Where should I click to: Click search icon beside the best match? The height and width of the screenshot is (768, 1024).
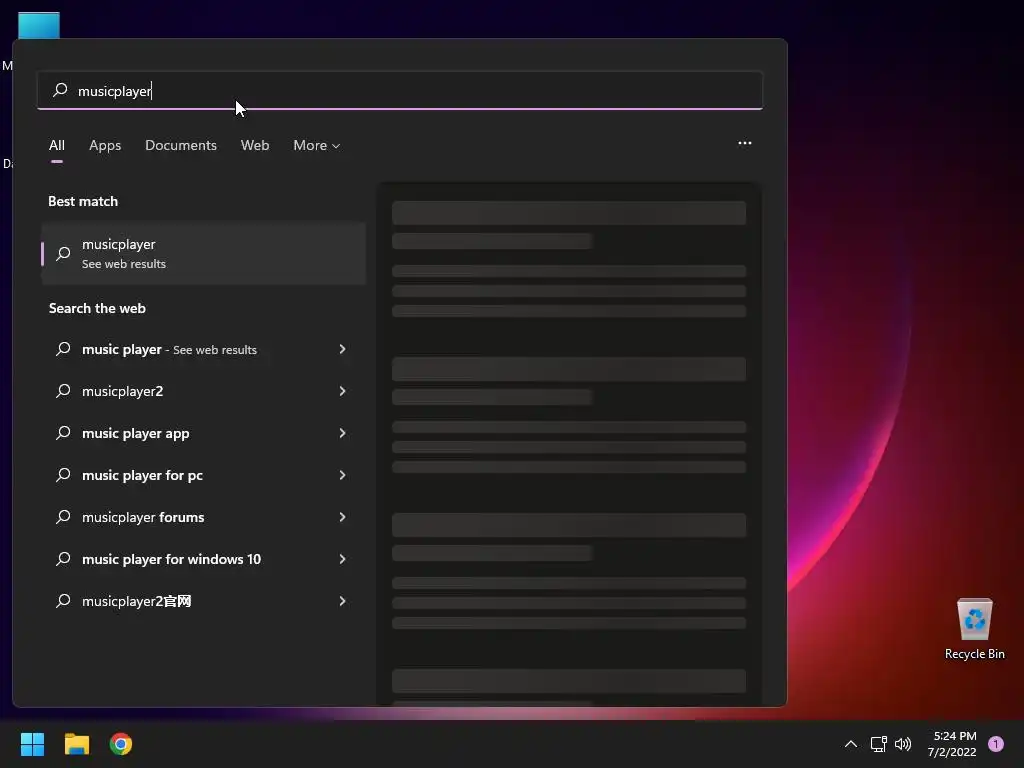click(x=63, y=253)
